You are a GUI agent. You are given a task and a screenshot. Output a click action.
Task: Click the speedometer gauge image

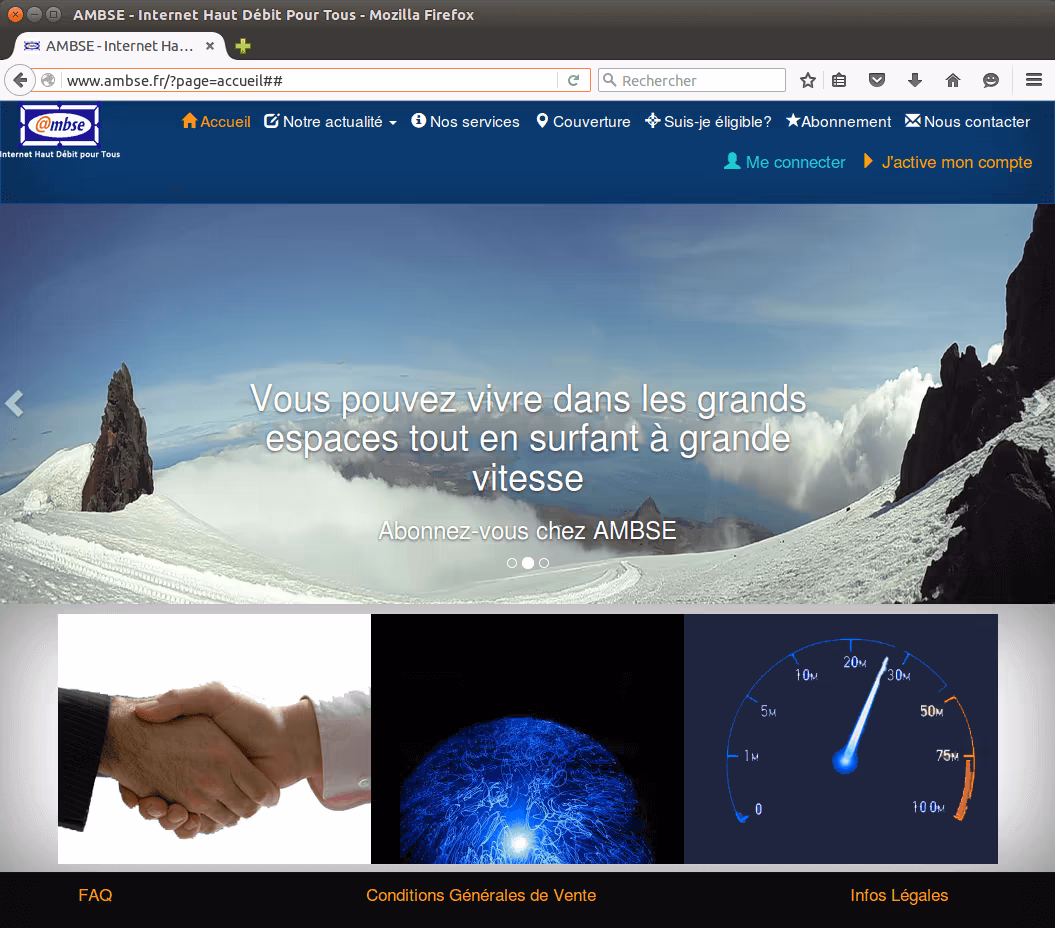[841, 738]
